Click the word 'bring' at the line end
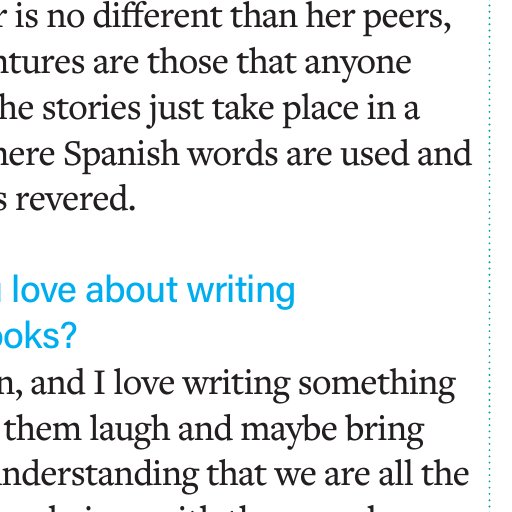Viewport: 512px width, 512px height. tap(385, 431)
